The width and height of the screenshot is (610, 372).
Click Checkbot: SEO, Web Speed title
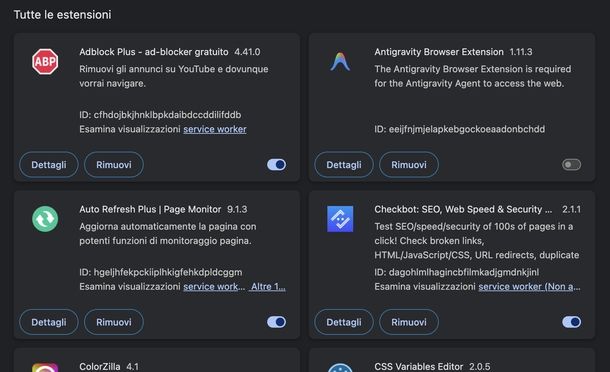click(463, 209)
